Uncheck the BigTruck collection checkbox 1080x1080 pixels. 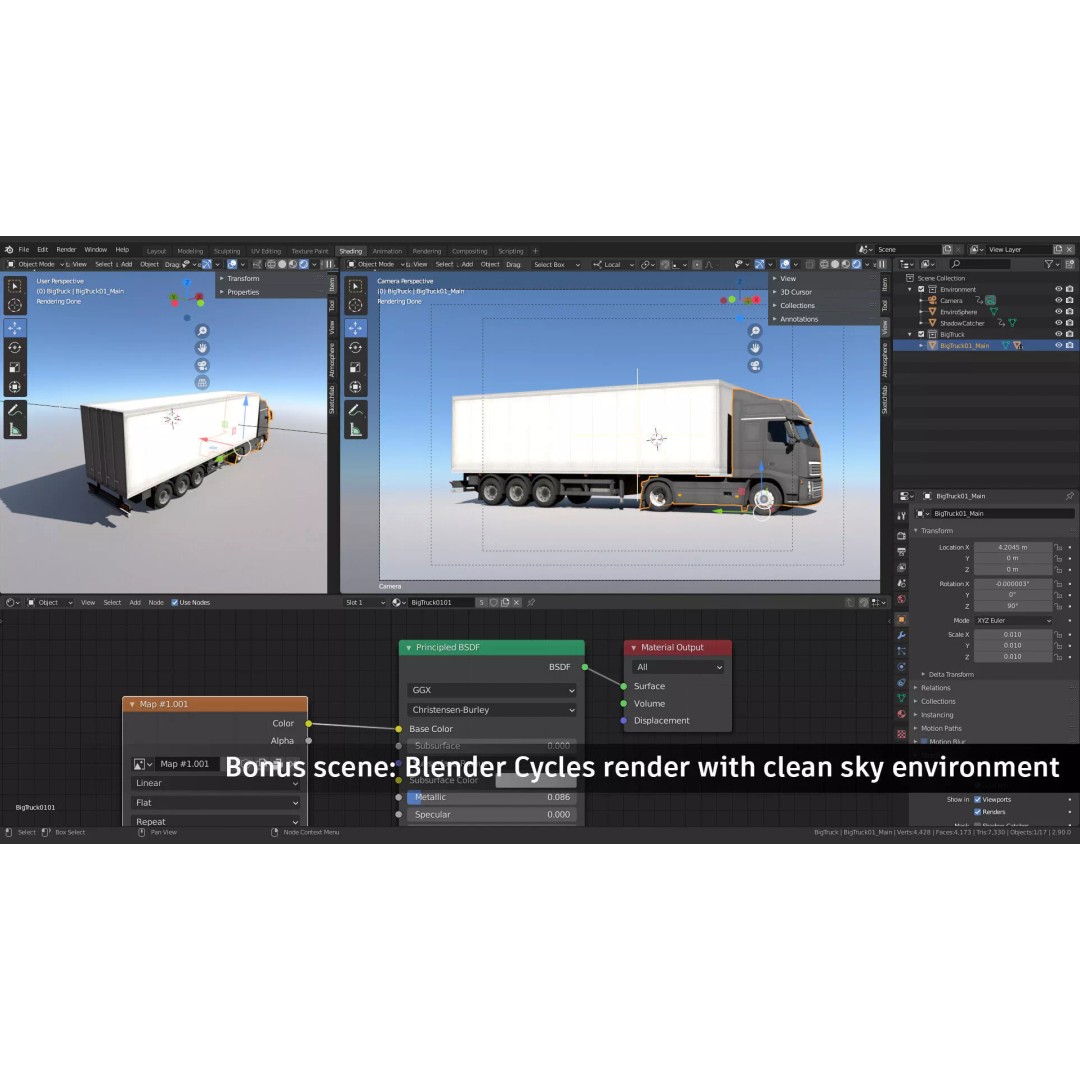921,335
